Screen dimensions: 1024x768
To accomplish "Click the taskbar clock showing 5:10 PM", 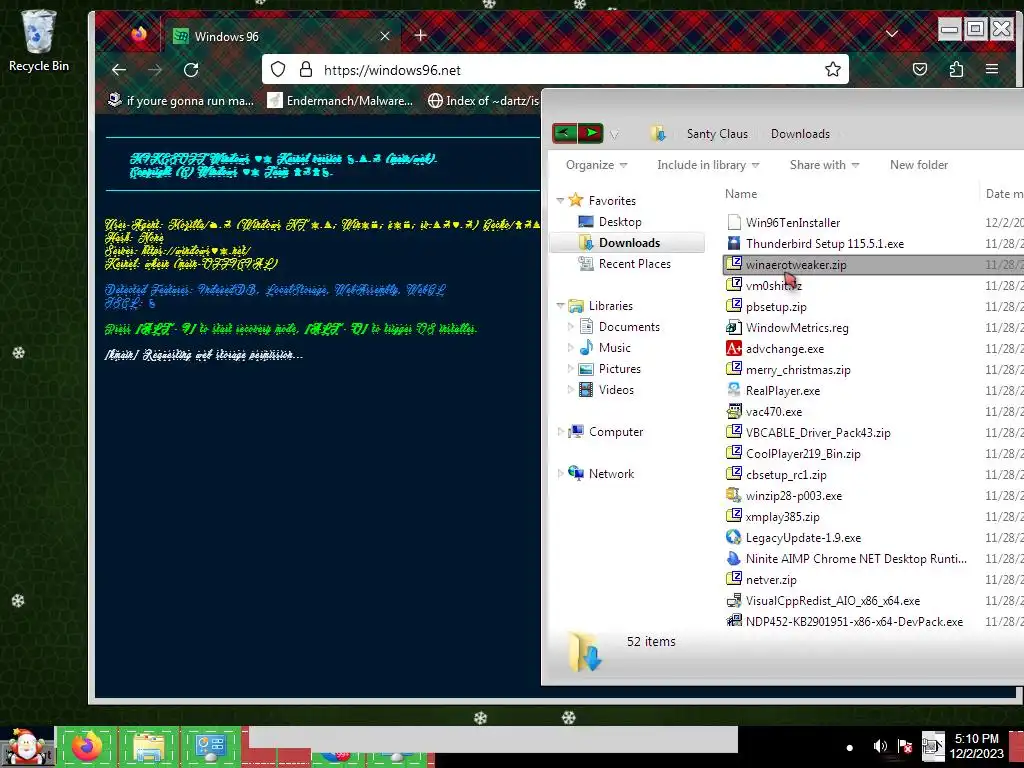I will pos(976,746).
